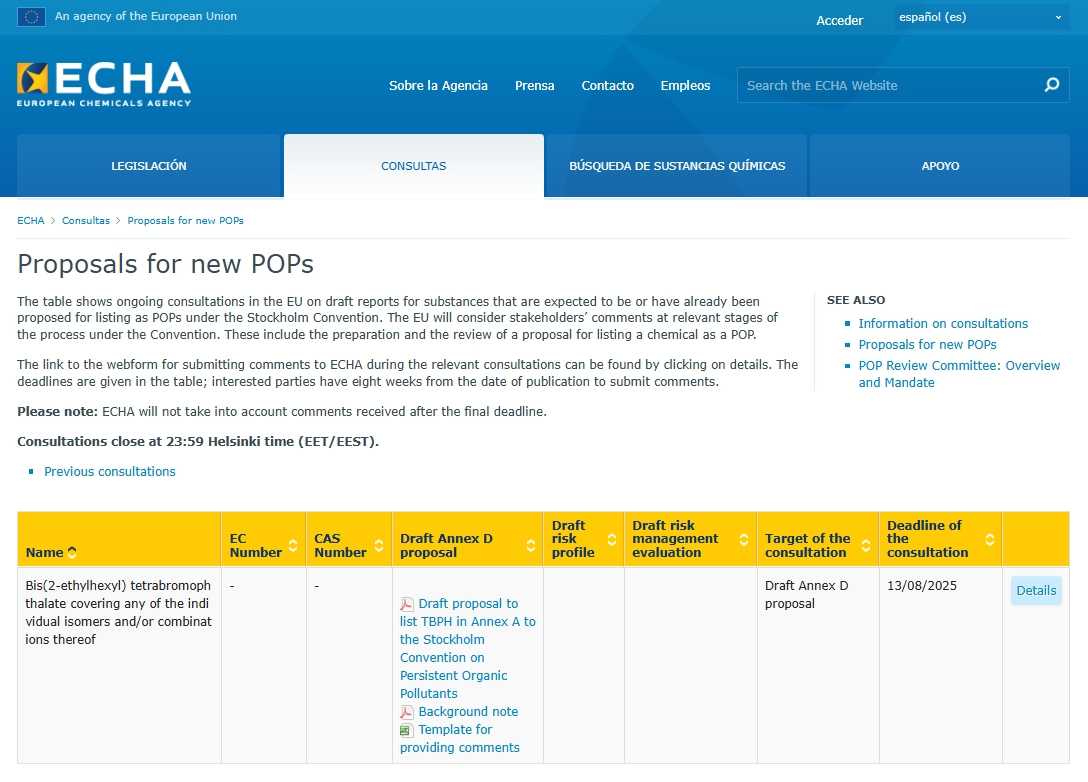
Task: Click PDF icon beside Draft proposal link
Action: [407, 604]
